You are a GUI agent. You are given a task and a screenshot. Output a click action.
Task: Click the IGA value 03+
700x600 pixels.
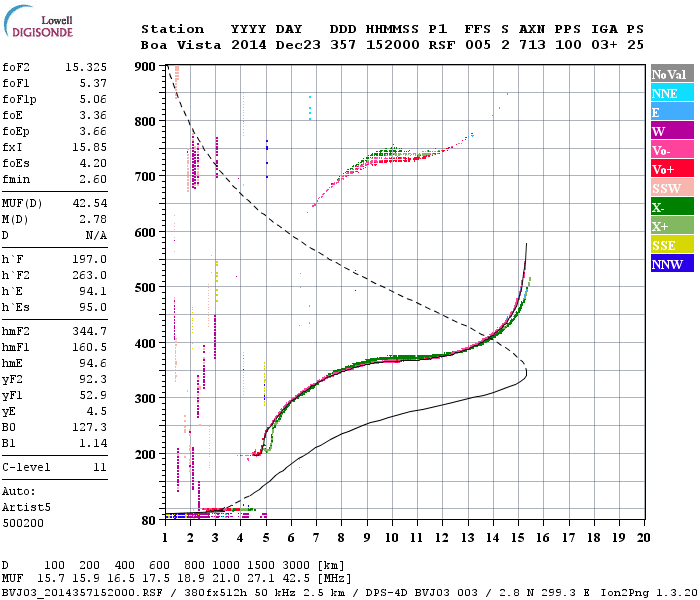tap(604, 46)
